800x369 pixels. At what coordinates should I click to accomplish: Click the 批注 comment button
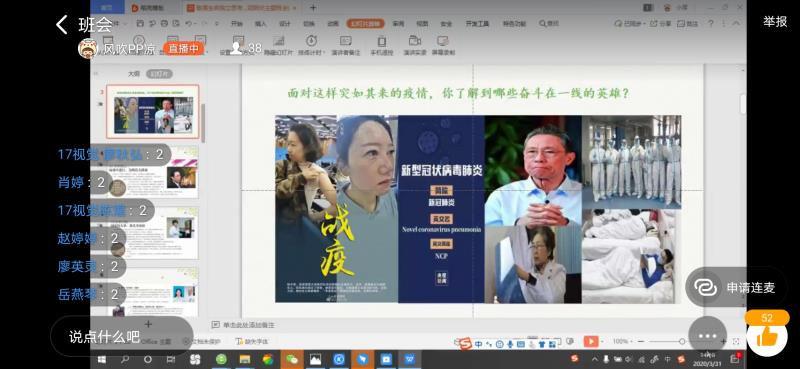click(688, 23)
